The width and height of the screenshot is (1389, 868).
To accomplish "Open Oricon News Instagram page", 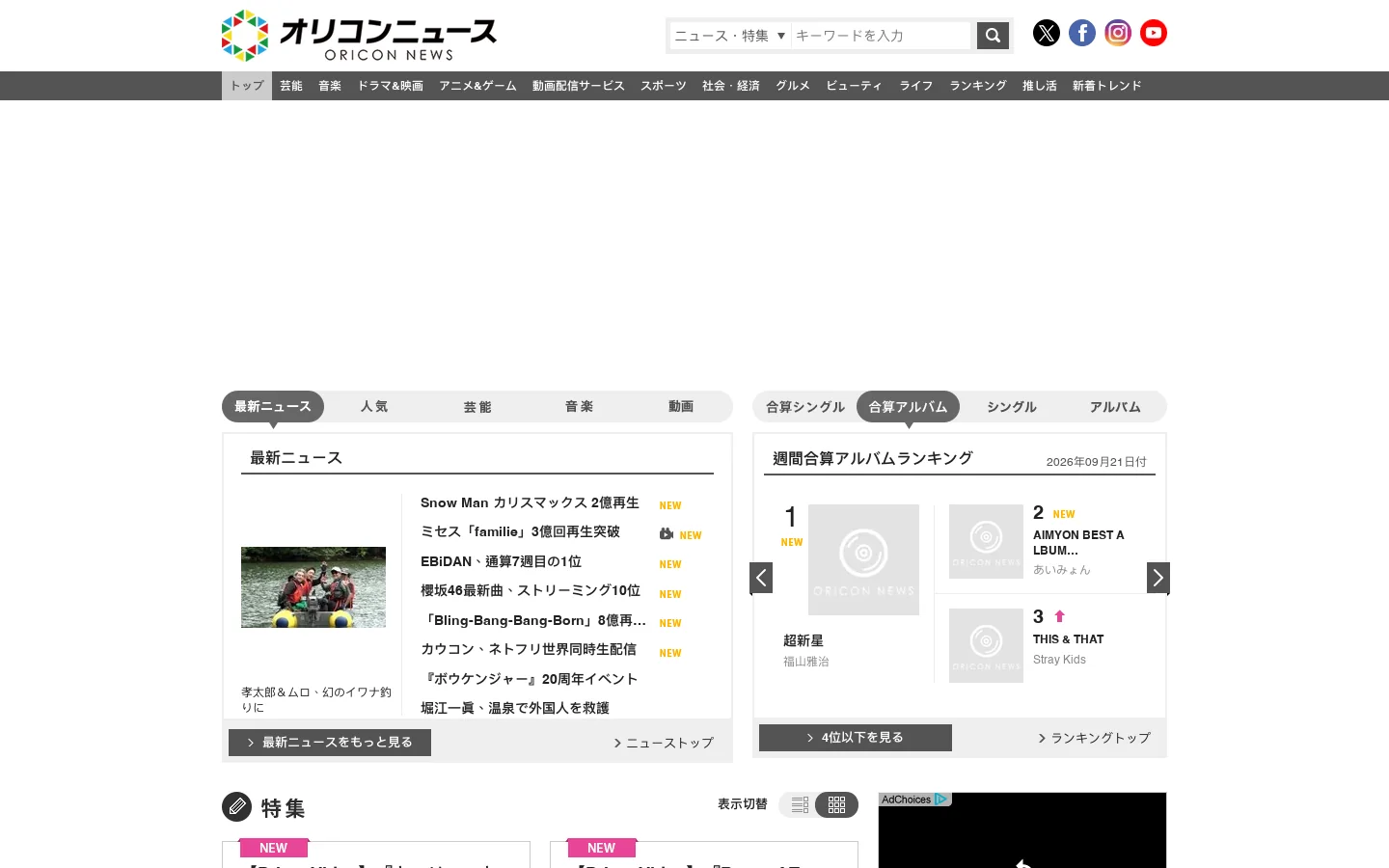I will click(1118, 33).
